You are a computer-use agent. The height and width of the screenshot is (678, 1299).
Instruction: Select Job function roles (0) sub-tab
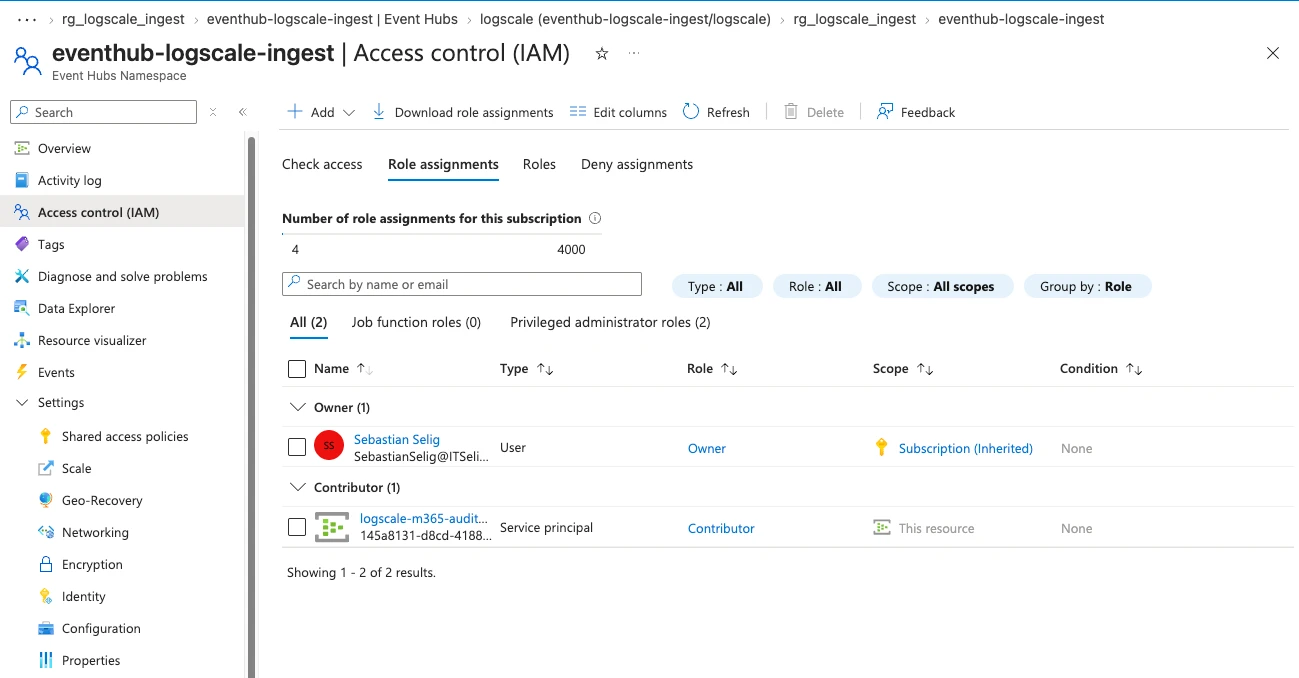[416, 322]
